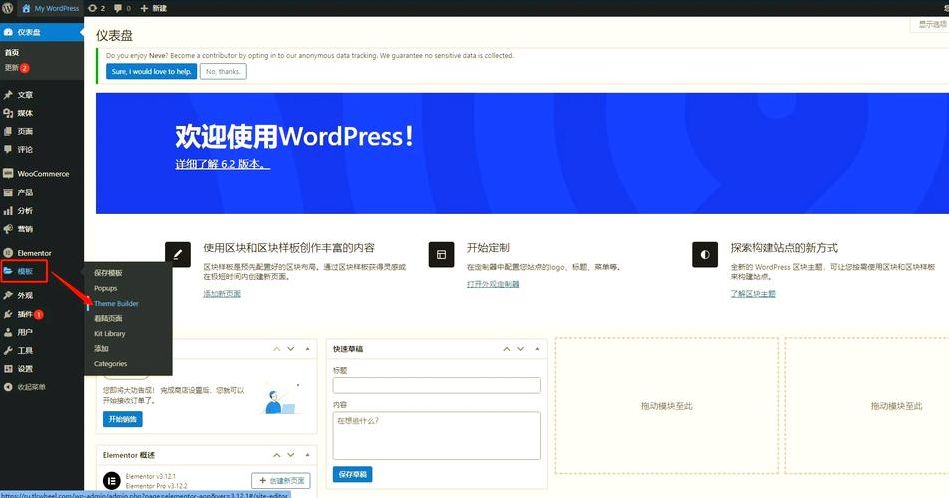Open the WooCommerce sidebar item
The height and width of the screenshot is (498, 949).
point(42,174)
